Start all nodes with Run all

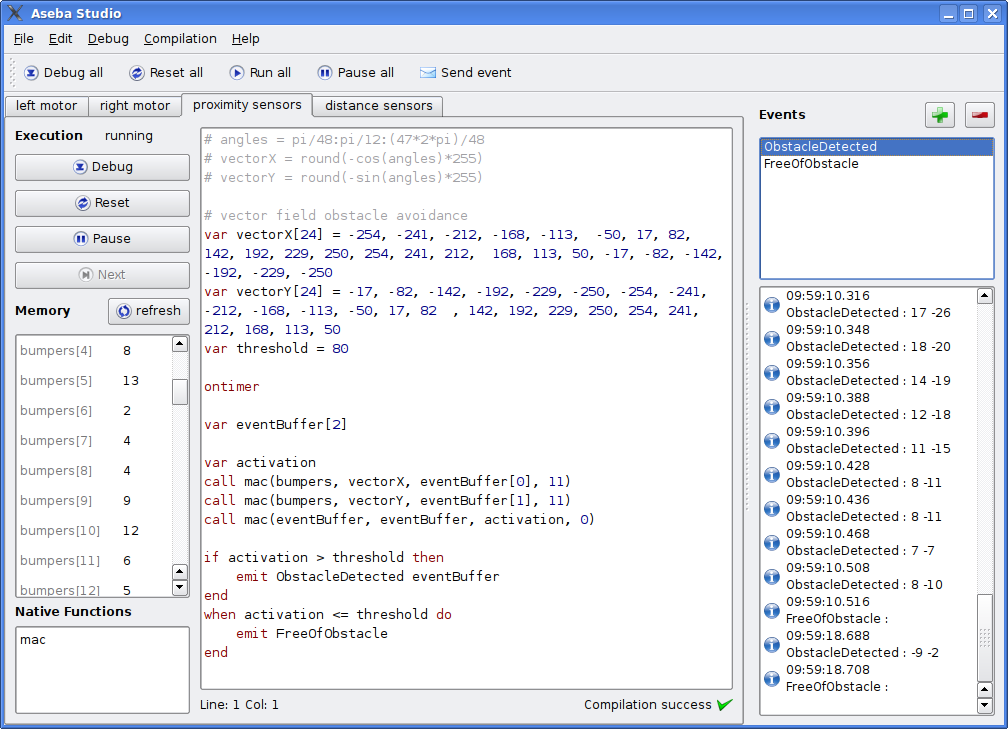[x=260, y=73]
